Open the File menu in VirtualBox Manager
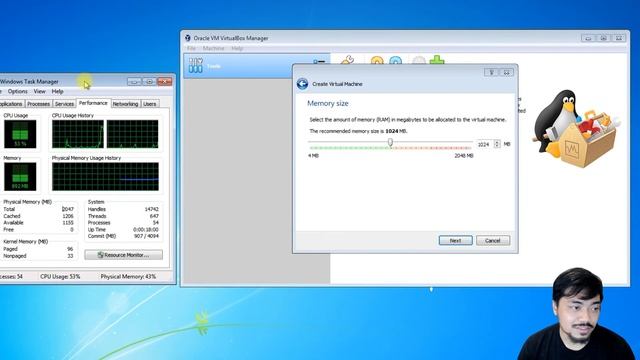The height and width of the screenshot is (360, 640). [x=191, y=48]
